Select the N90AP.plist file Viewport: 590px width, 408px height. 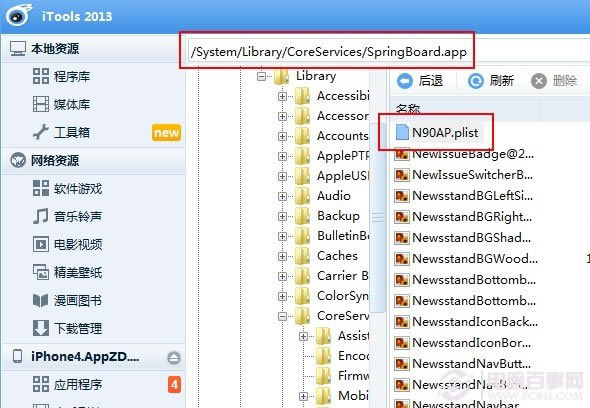437,132
